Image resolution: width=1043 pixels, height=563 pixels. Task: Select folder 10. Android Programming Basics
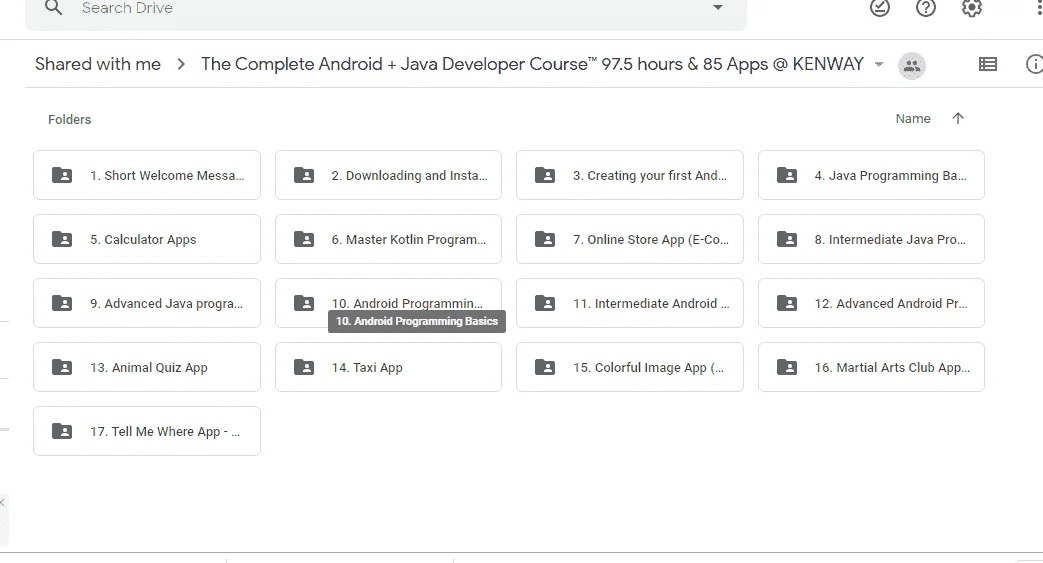click(x=388, y=303)
